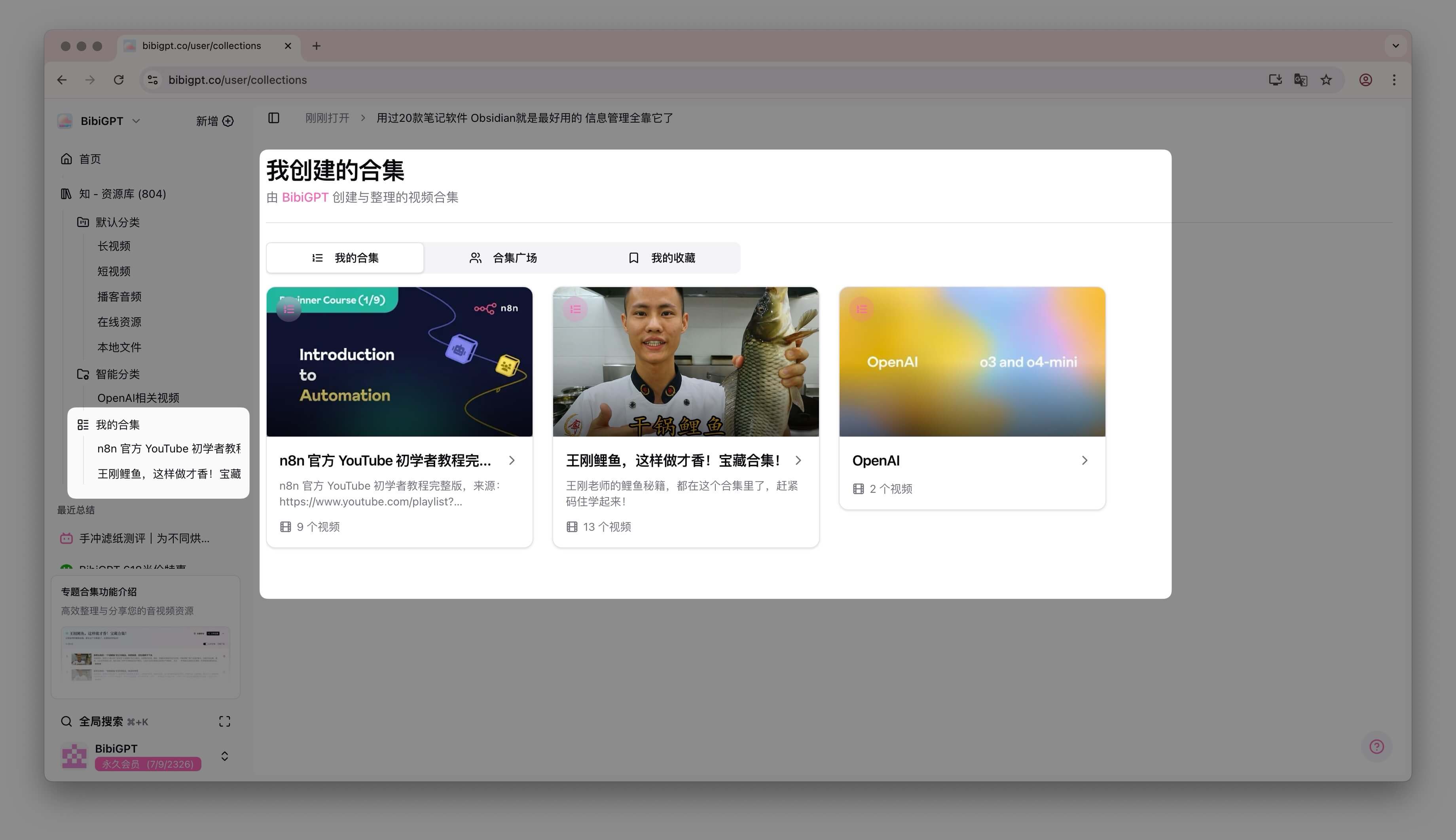
Task: Click the fullscreen expand icon near search
Action: point(224,721)
